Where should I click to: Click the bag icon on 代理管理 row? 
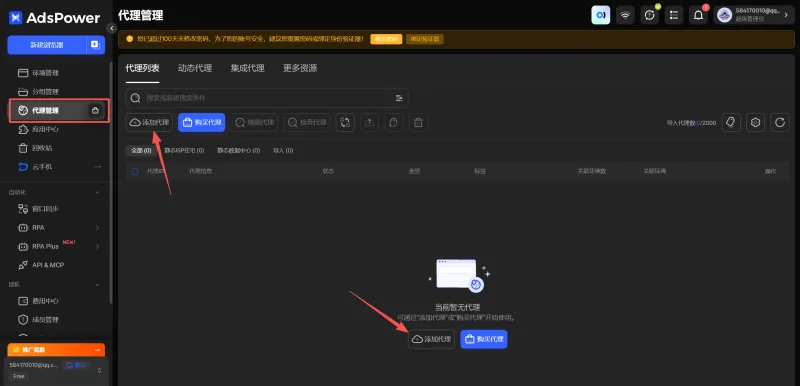click(x=95, y=111)
